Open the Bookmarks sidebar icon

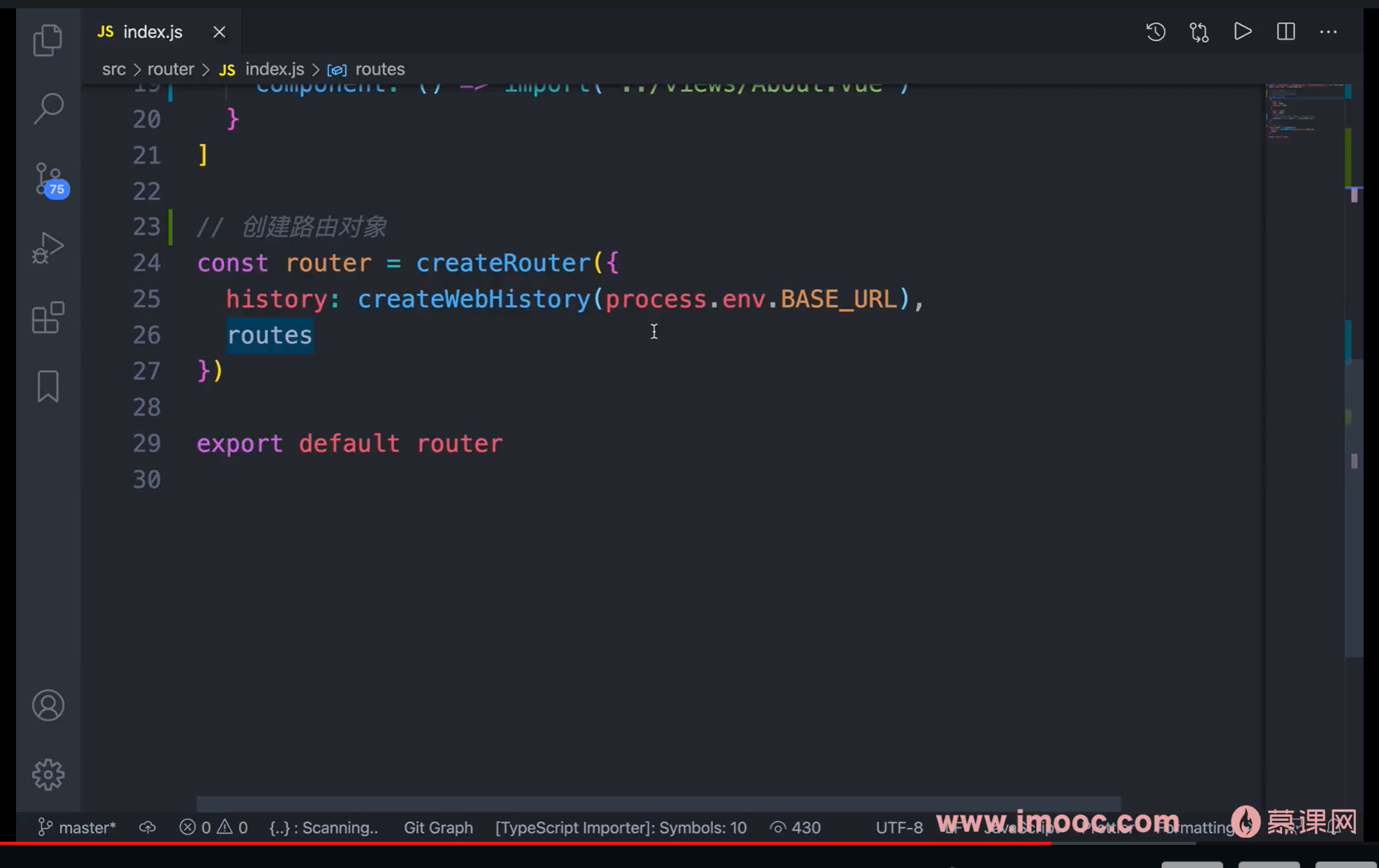tap(48, 386)
